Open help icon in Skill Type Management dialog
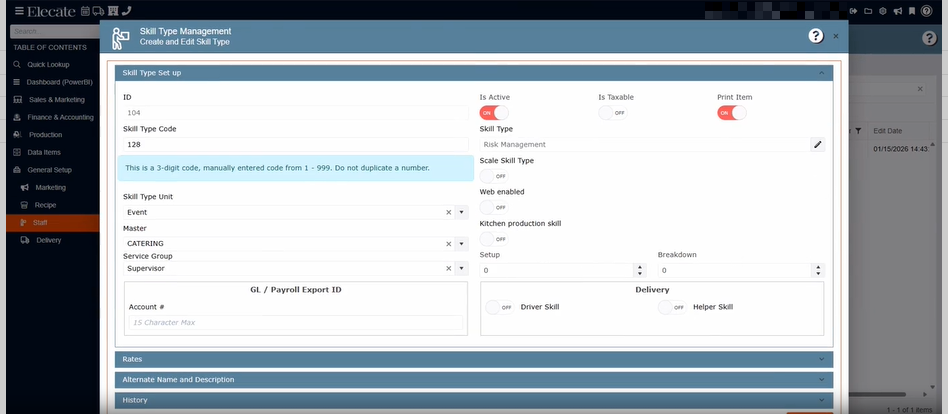948x414 pixels. 816,36
